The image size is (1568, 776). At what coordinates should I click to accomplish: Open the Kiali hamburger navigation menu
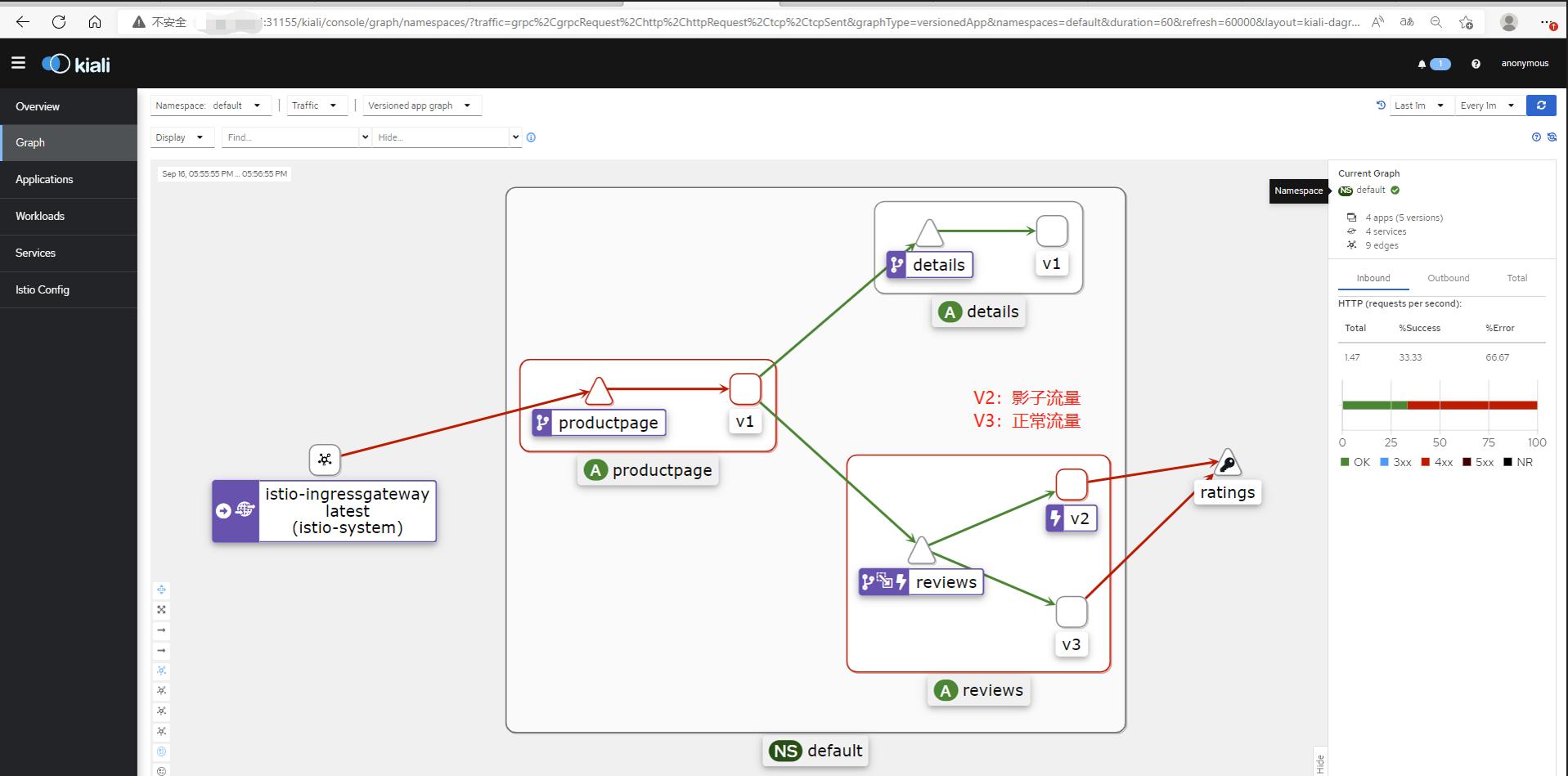(18, 63)
